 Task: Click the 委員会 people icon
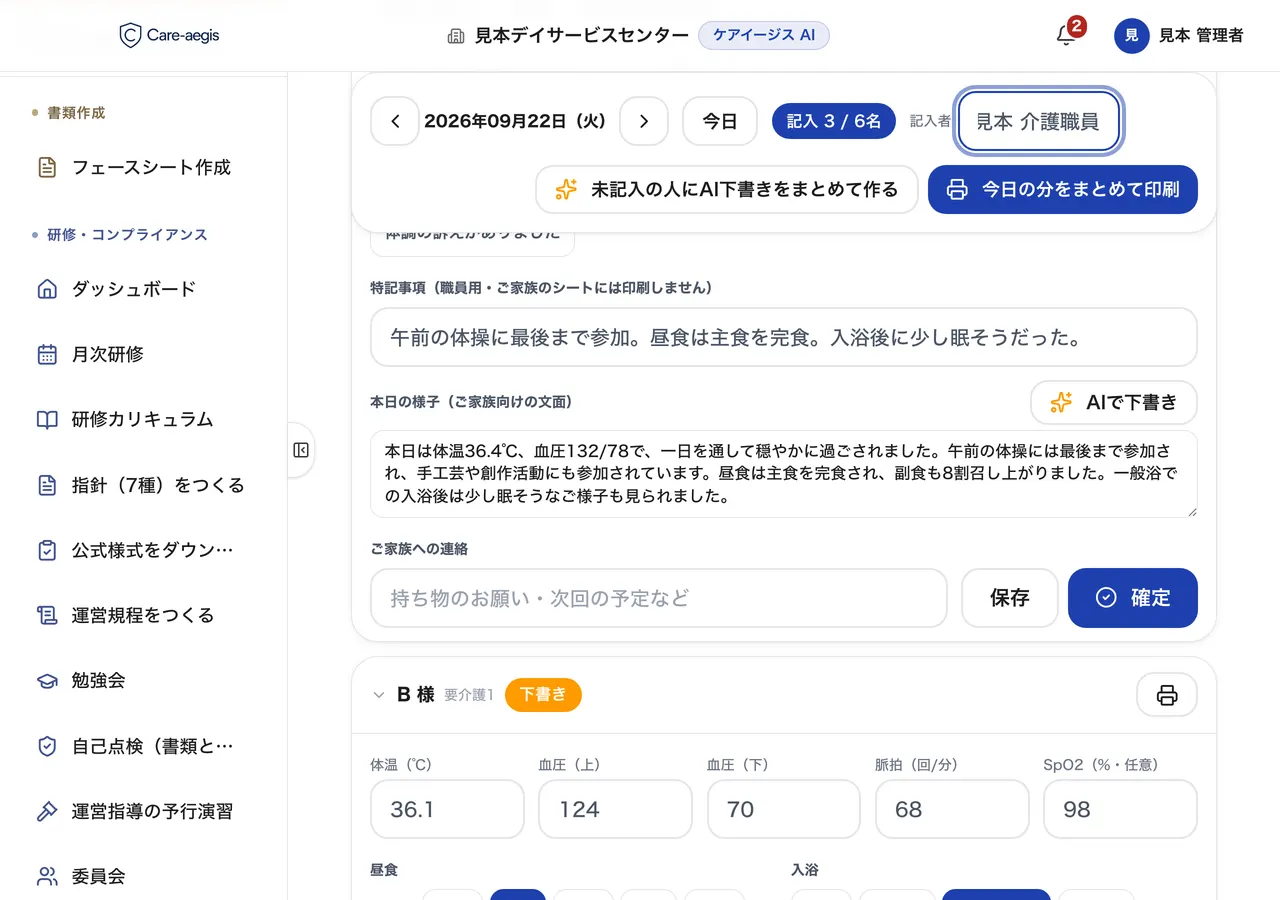pos(47,876)
